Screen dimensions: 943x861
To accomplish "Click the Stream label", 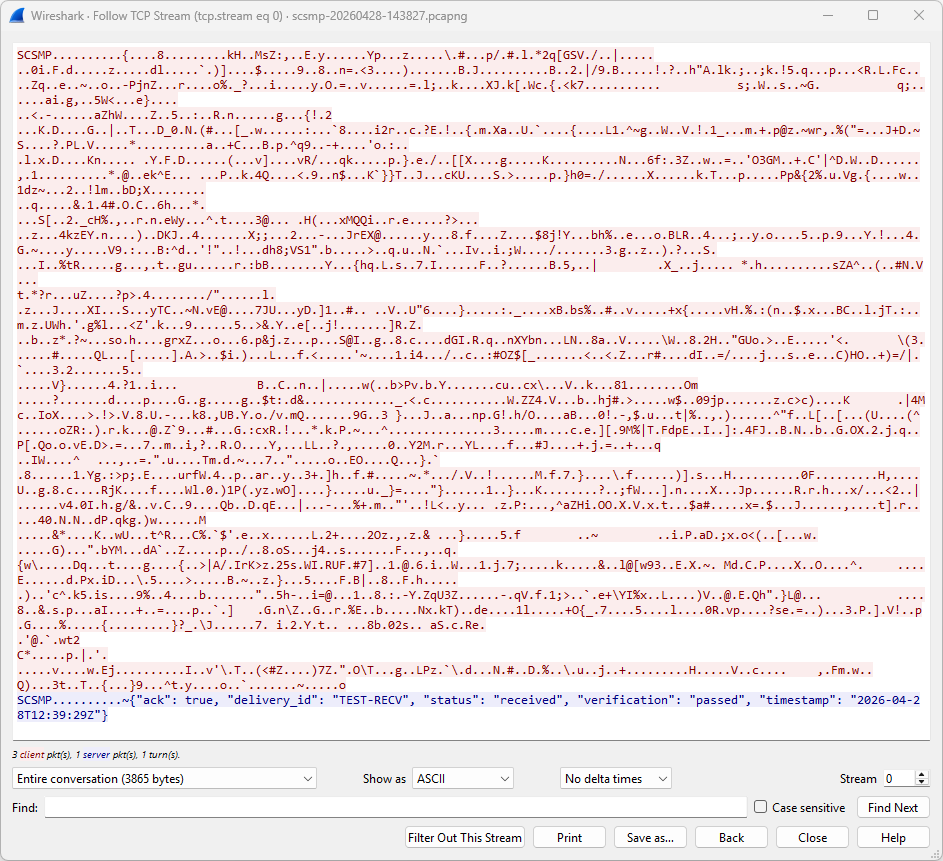I will click(x=858, y=779).
